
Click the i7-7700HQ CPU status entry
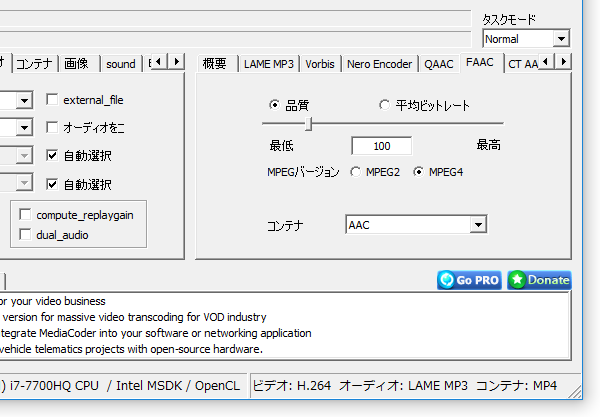tap(121, 386)
